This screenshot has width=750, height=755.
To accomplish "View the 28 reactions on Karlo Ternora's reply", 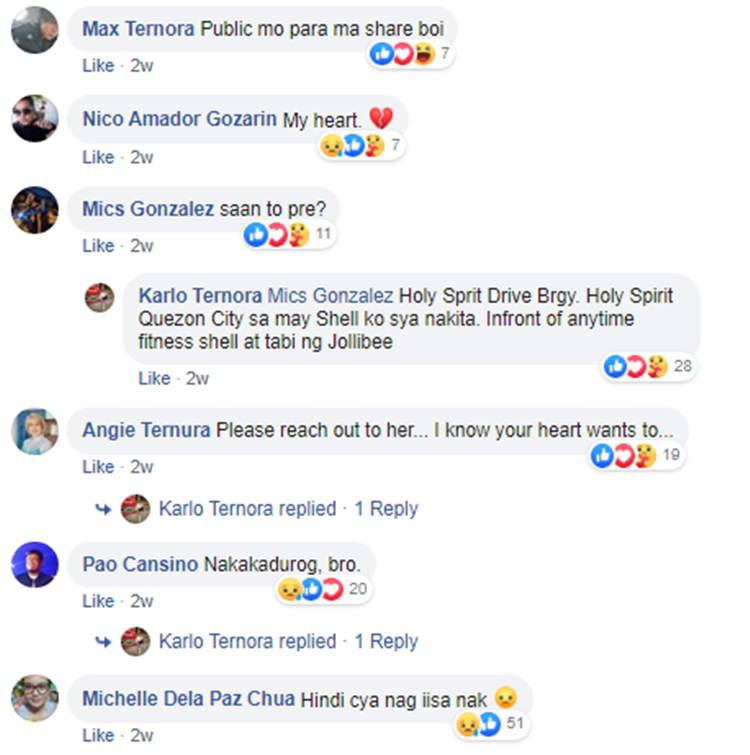I will tap(649, 367).
